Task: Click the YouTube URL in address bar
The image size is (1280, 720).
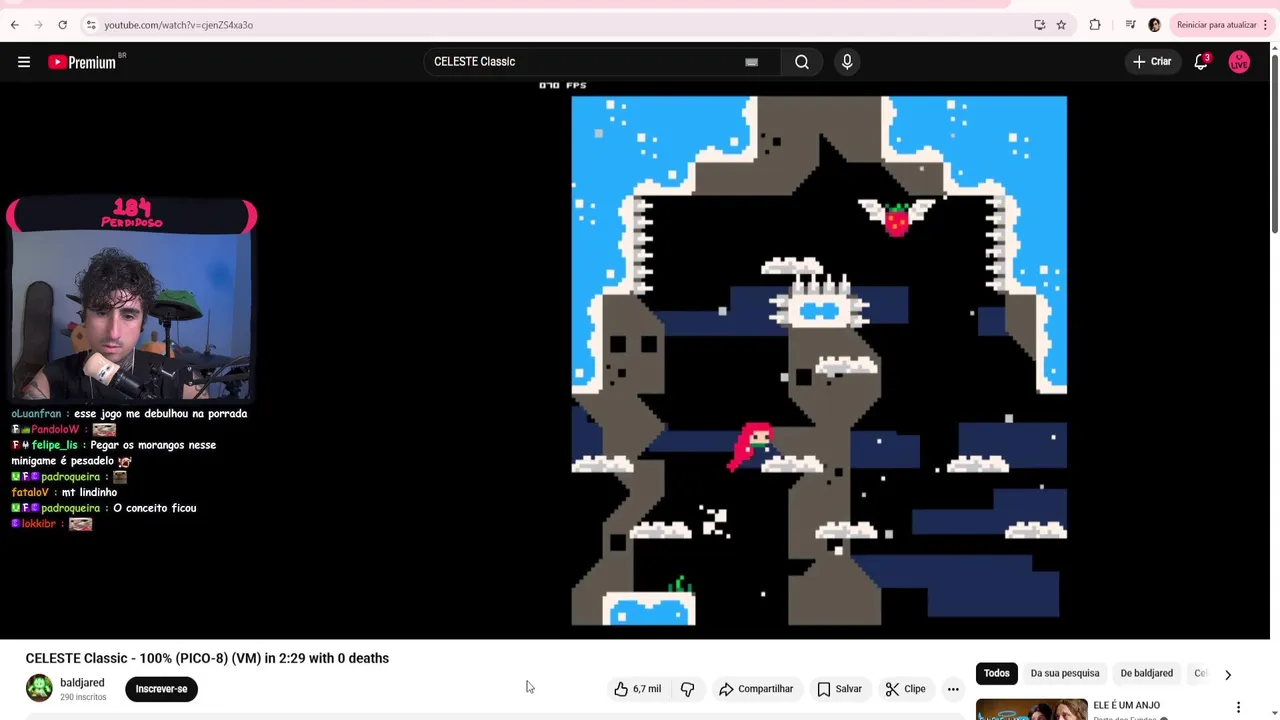Action: (178, 25)
